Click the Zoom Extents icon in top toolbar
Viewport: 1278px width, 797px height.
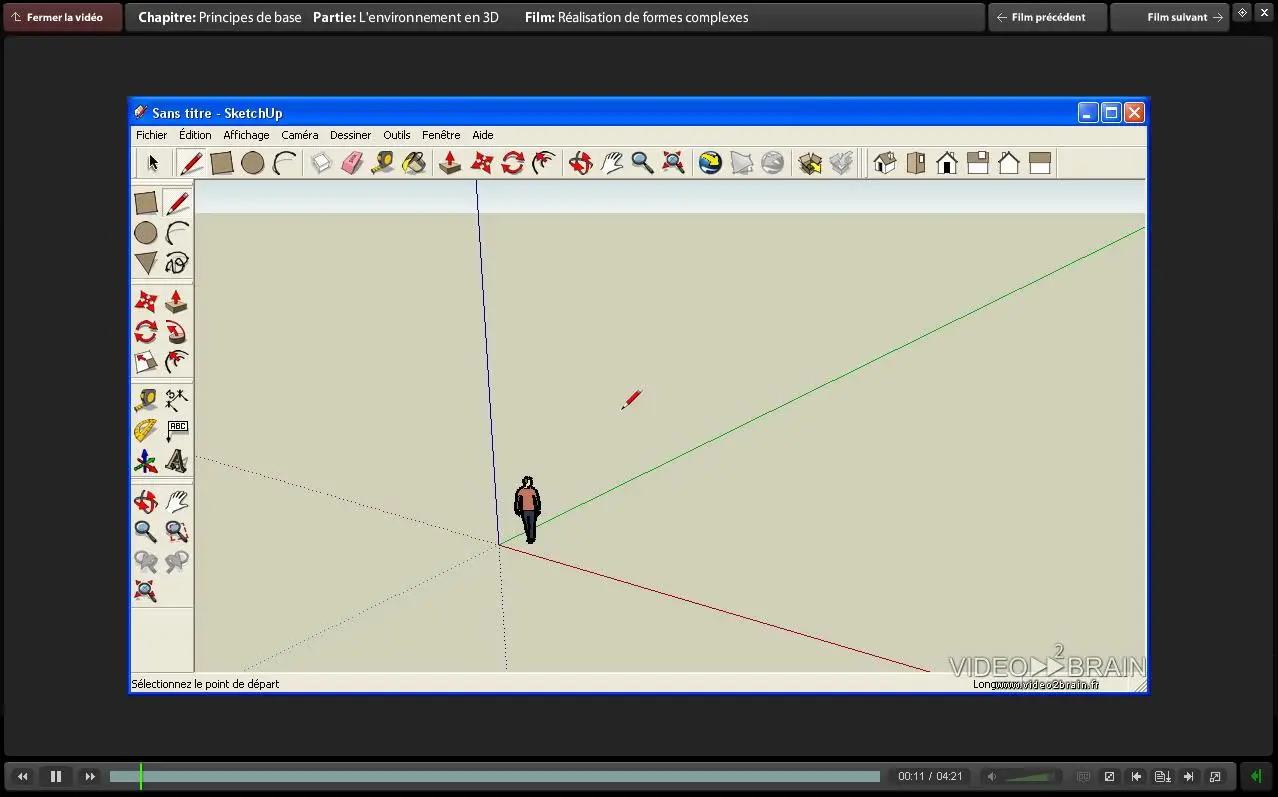point(673,163)
